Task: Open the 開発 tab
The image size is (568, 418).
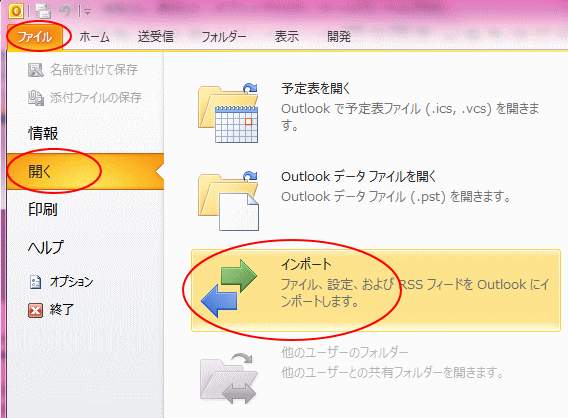Action: tap(339, 37)
